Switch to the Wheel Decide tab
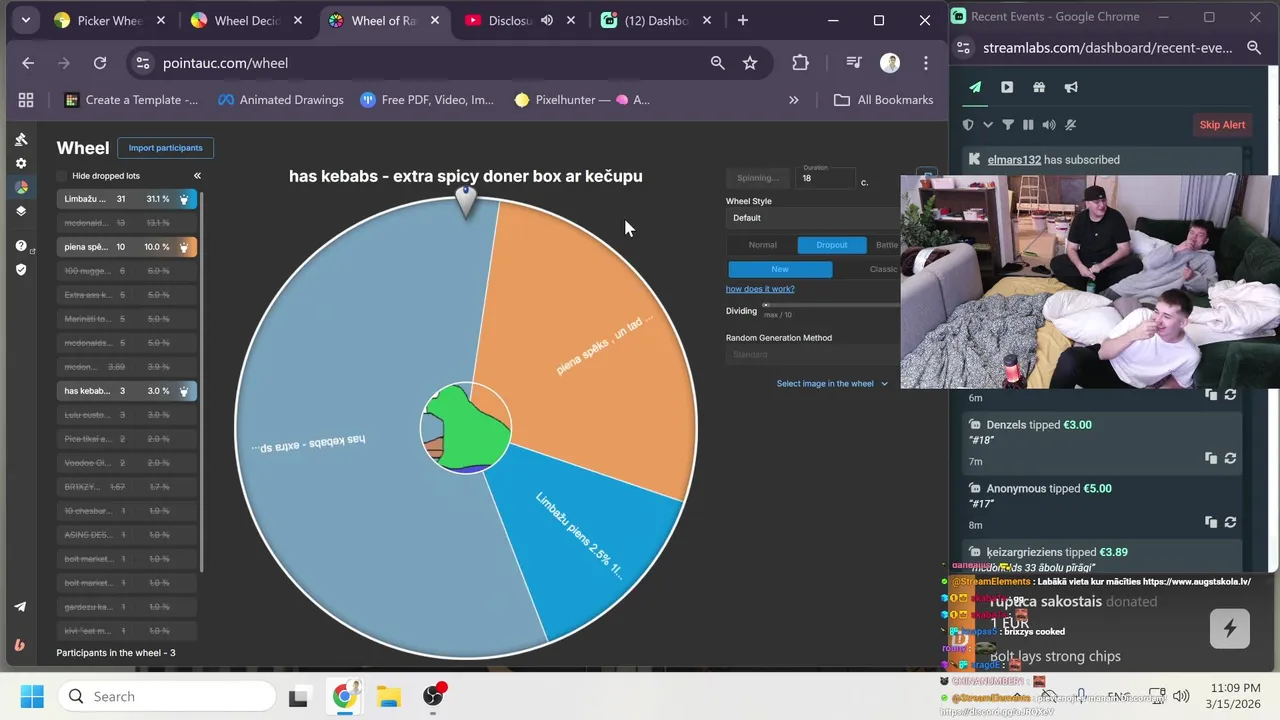1280x720 pixels. (245, 20)
